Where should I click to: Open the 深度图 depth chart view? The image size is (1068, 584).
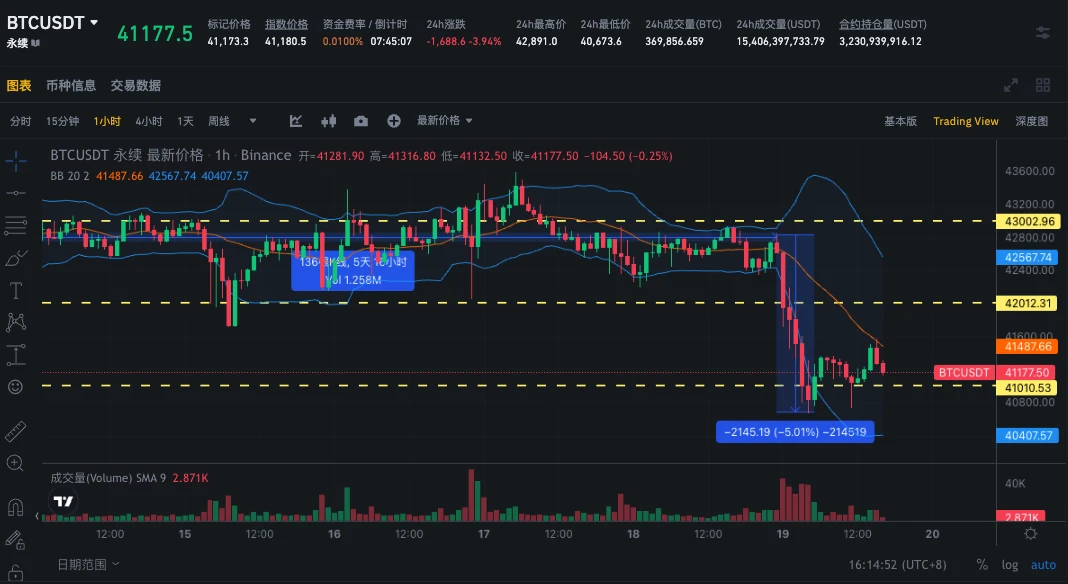tap(1033, 120)
